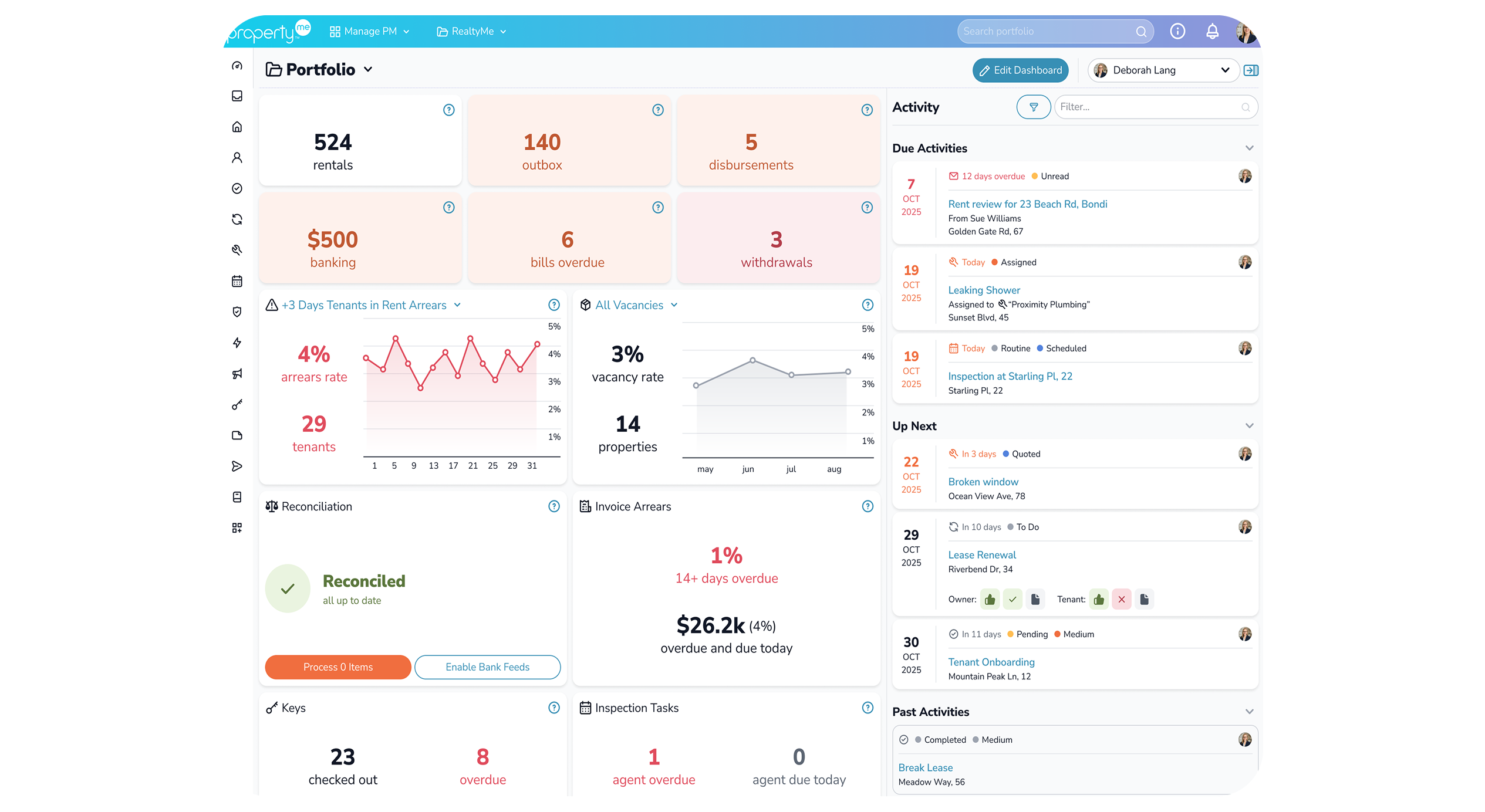Click the notifications bell icon
Viewport: 1485px width, 812px height.
(x=1212, y=31)
